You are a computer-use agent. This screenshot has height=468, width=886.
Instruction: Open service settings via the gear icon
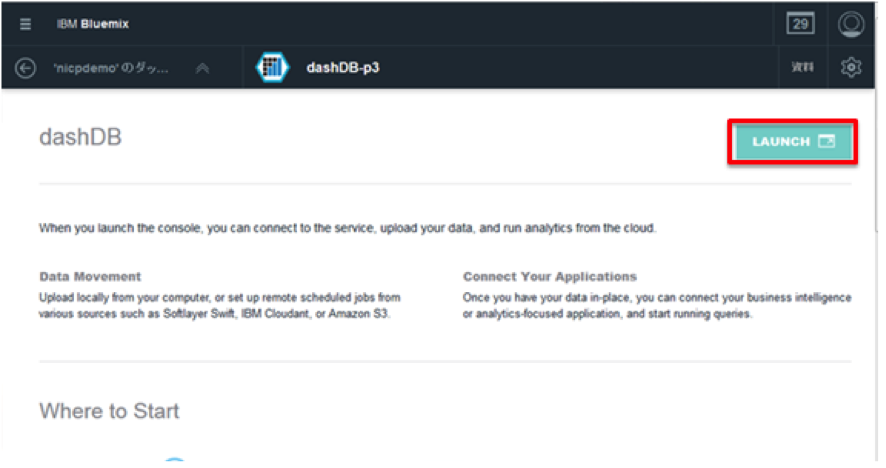(851, 68)
